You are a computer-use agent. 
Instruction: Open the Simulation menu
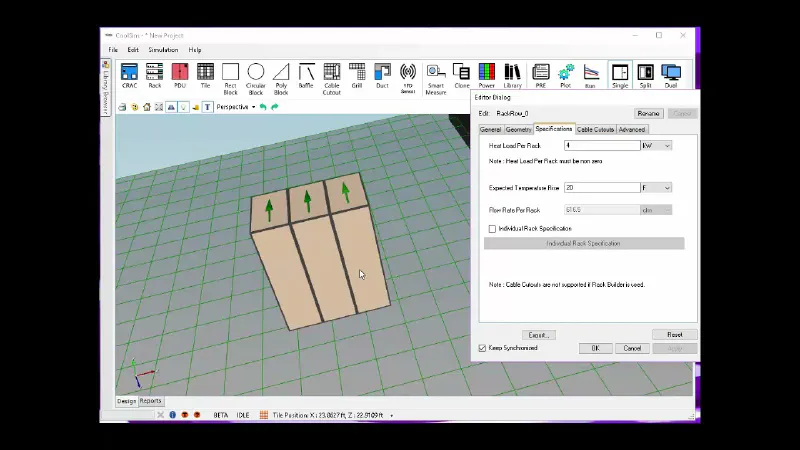163,50
